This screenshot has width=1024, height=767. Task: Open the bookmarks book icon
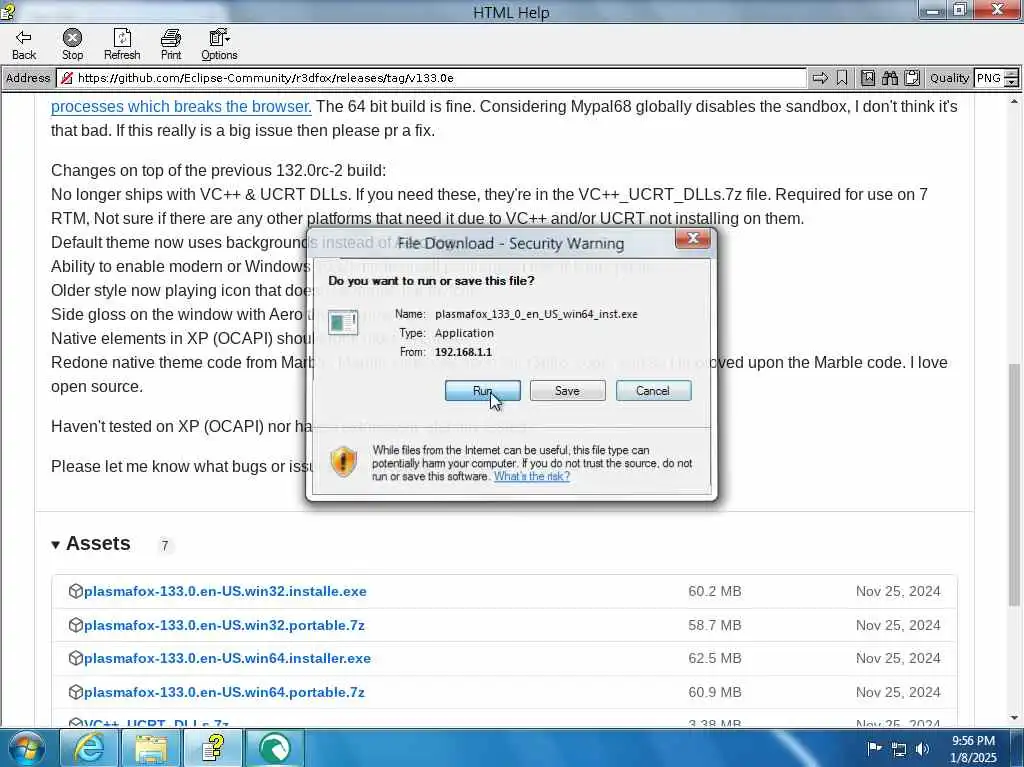(x=868, y=78)
